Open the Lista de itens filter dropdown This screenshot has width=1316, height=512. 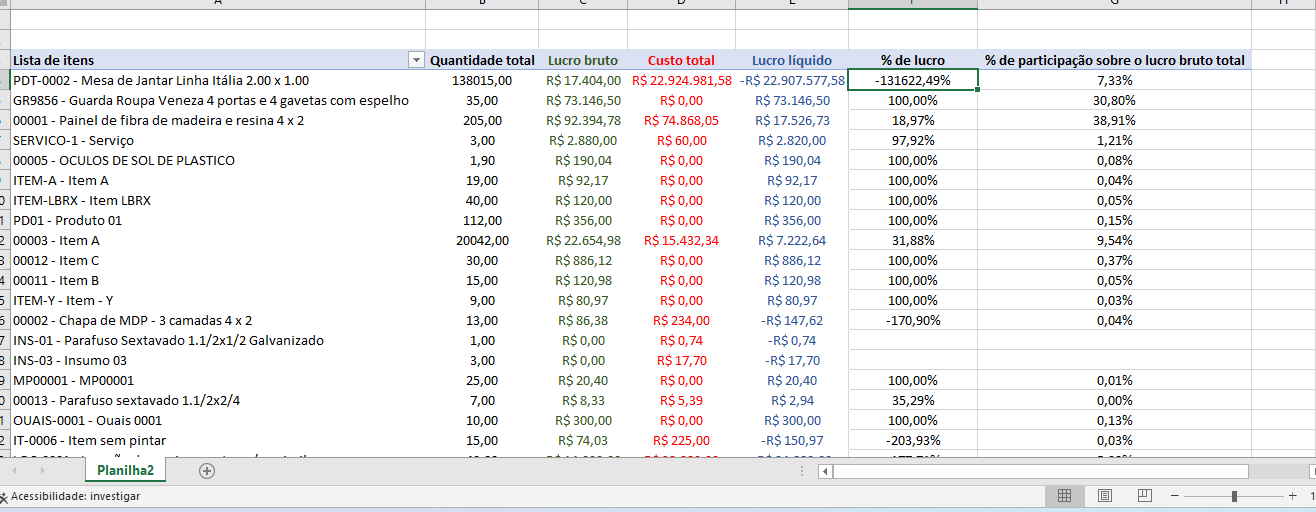coord(416,61)
